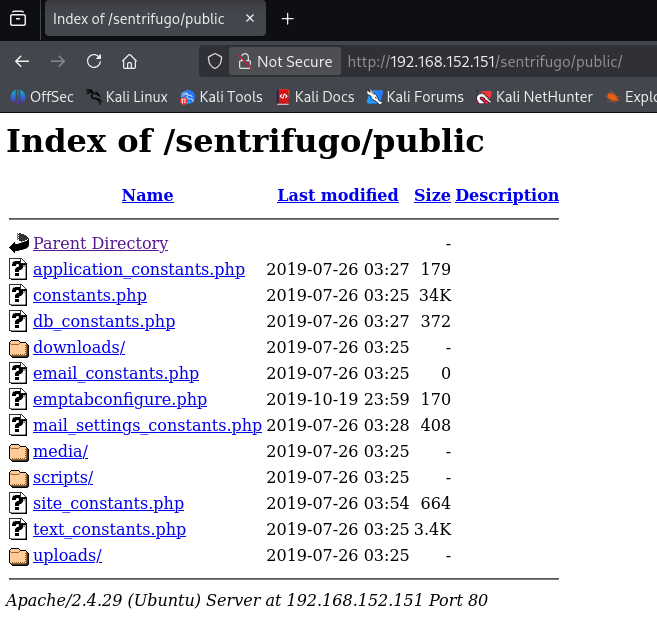The image size is (657, 619).
Task: Close the Index of /sentrifugo/public tab
Action: 250,18
